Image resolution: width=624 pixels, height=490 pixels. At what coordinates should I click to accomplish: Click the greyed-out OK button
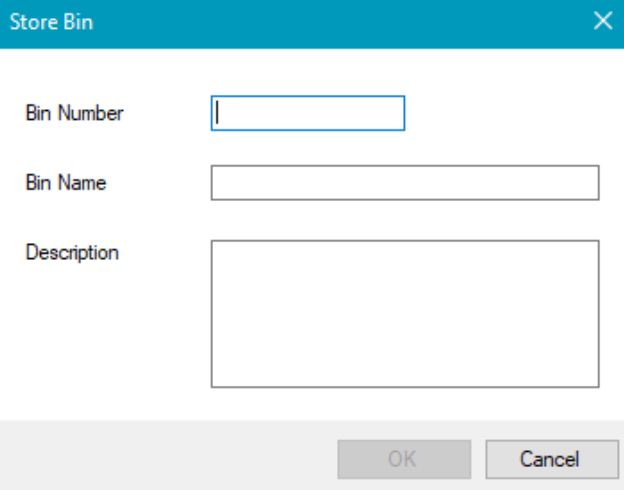pos(401,459)
